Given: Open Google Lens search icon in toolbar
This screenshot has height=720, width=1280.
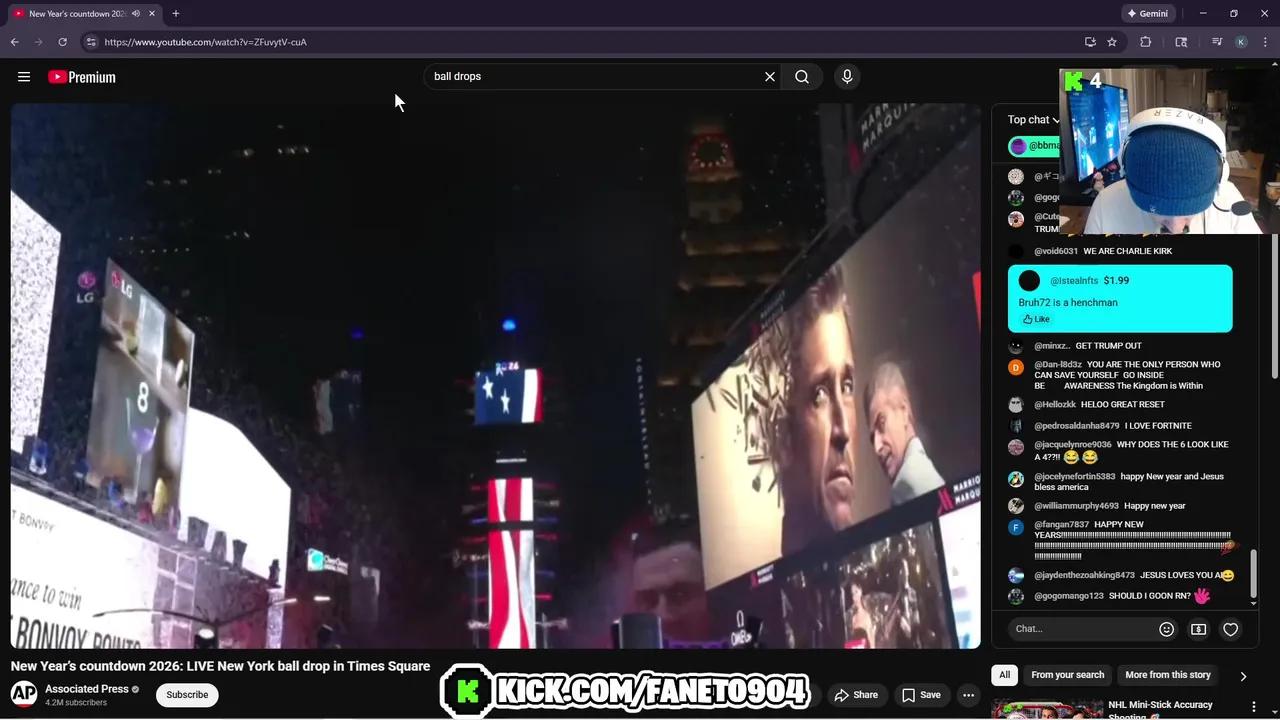Looking at the screenshot, I should point(1181,42).
